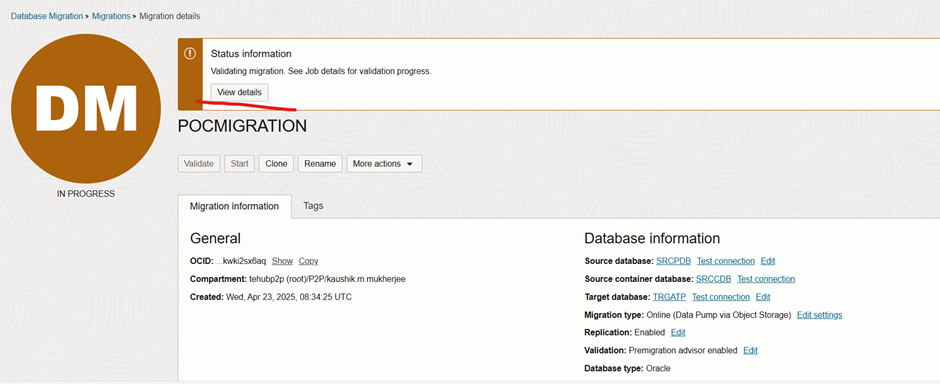Test connection for Source database SRCPDB

(x=725, y=261)
